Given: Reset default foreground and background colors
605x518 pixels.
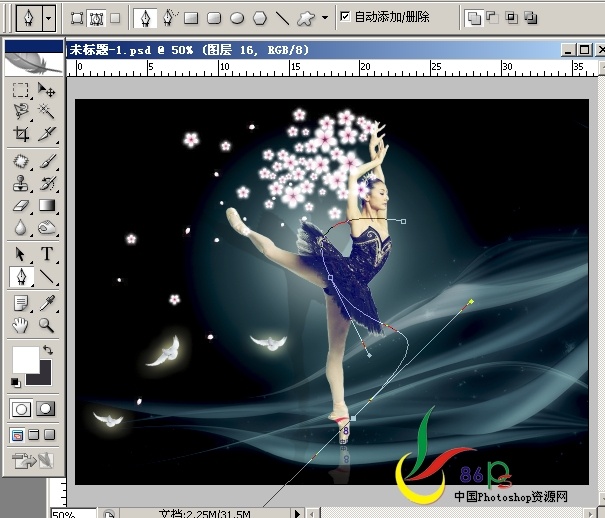Looking at the screenshot, I should [16, 383].
